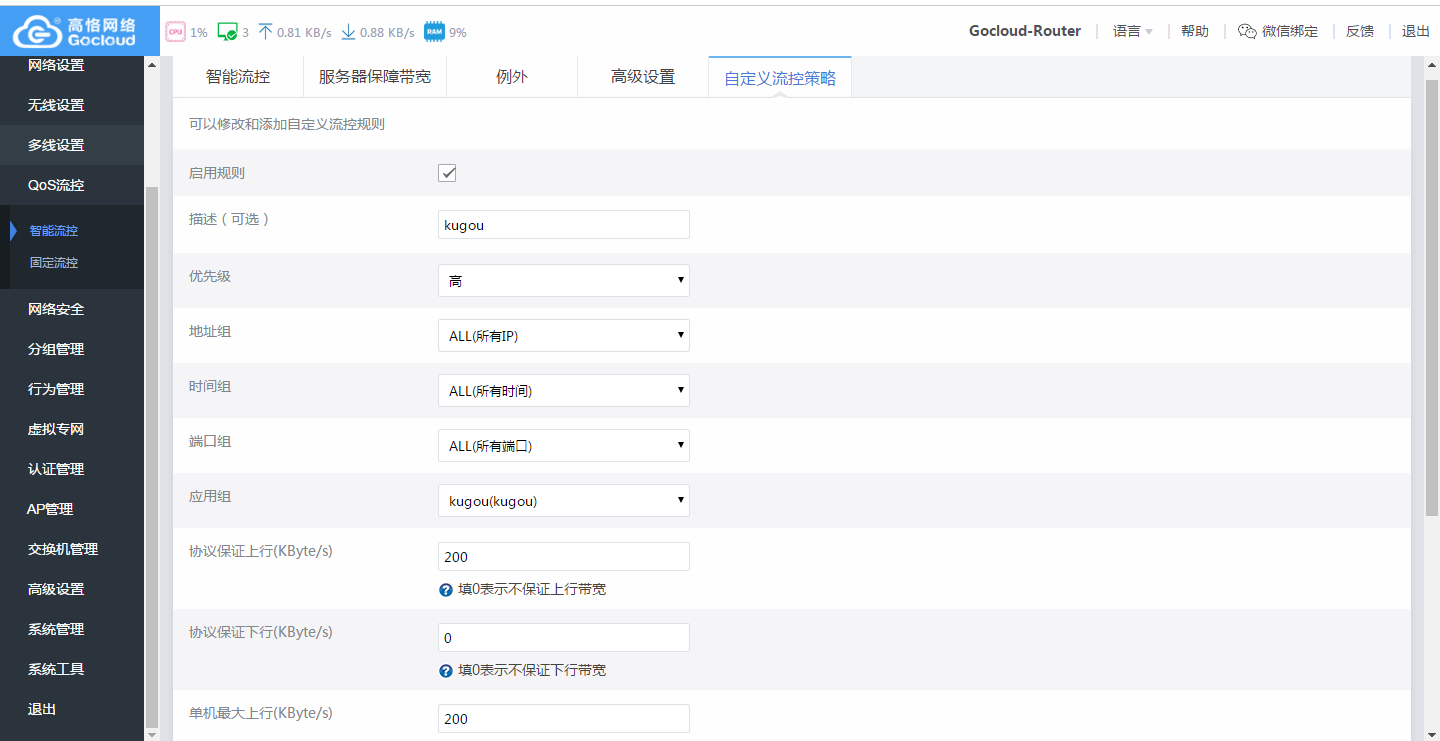Click the 0.81 KB/s upload value
The width and height of the screenshot is (1440, 741).
304,32
